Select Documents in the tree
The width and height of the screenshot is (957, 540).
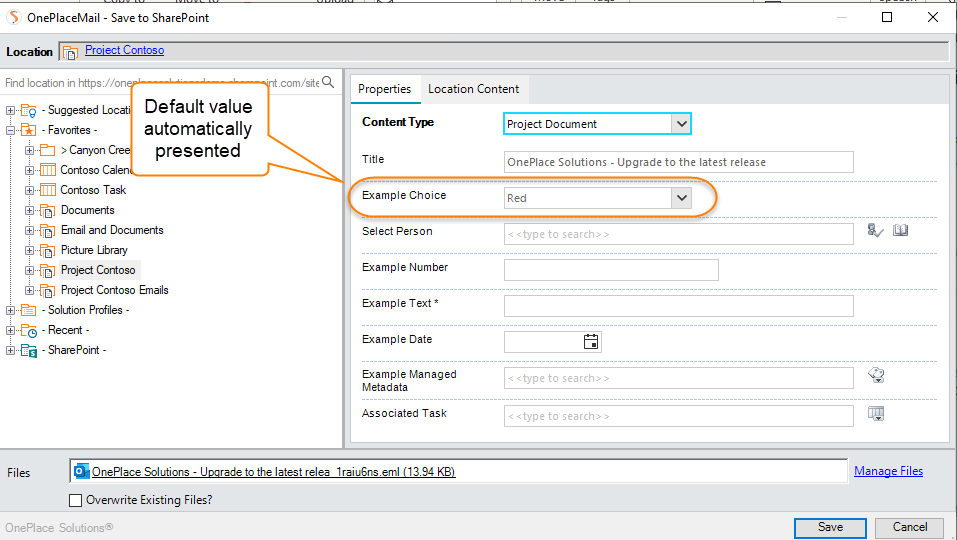(x=88, y=211)
